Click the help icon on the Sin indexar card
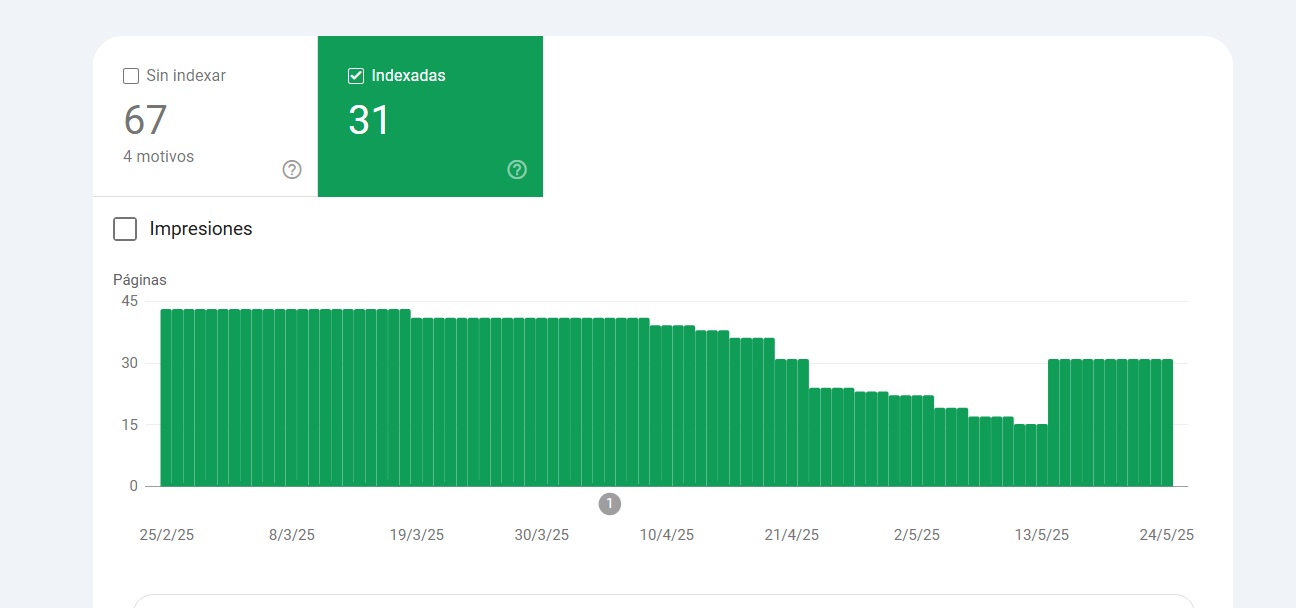Viewport: 1296px width, 608px height. (x=291, y=170)
